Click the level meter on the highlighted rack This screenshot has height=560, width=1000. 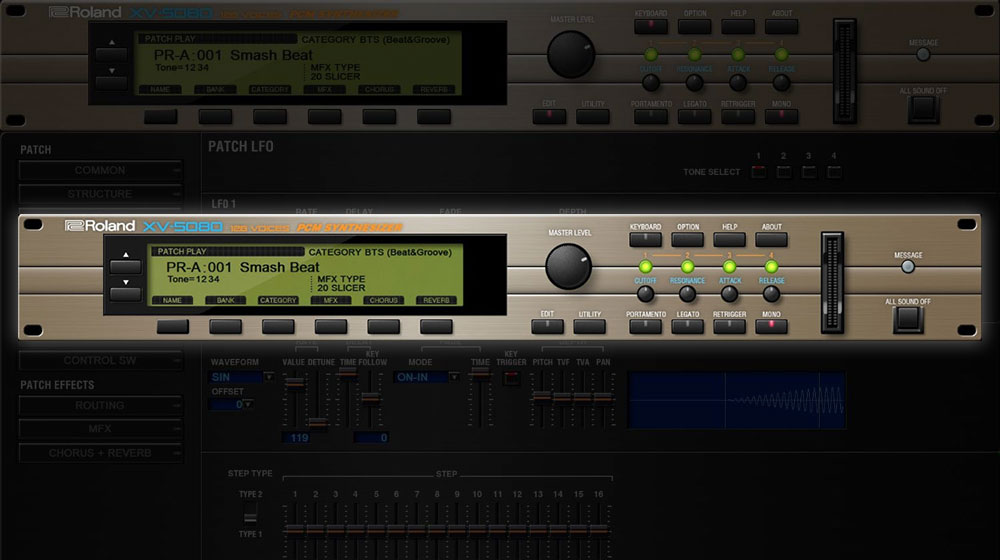tap(832, 282)
